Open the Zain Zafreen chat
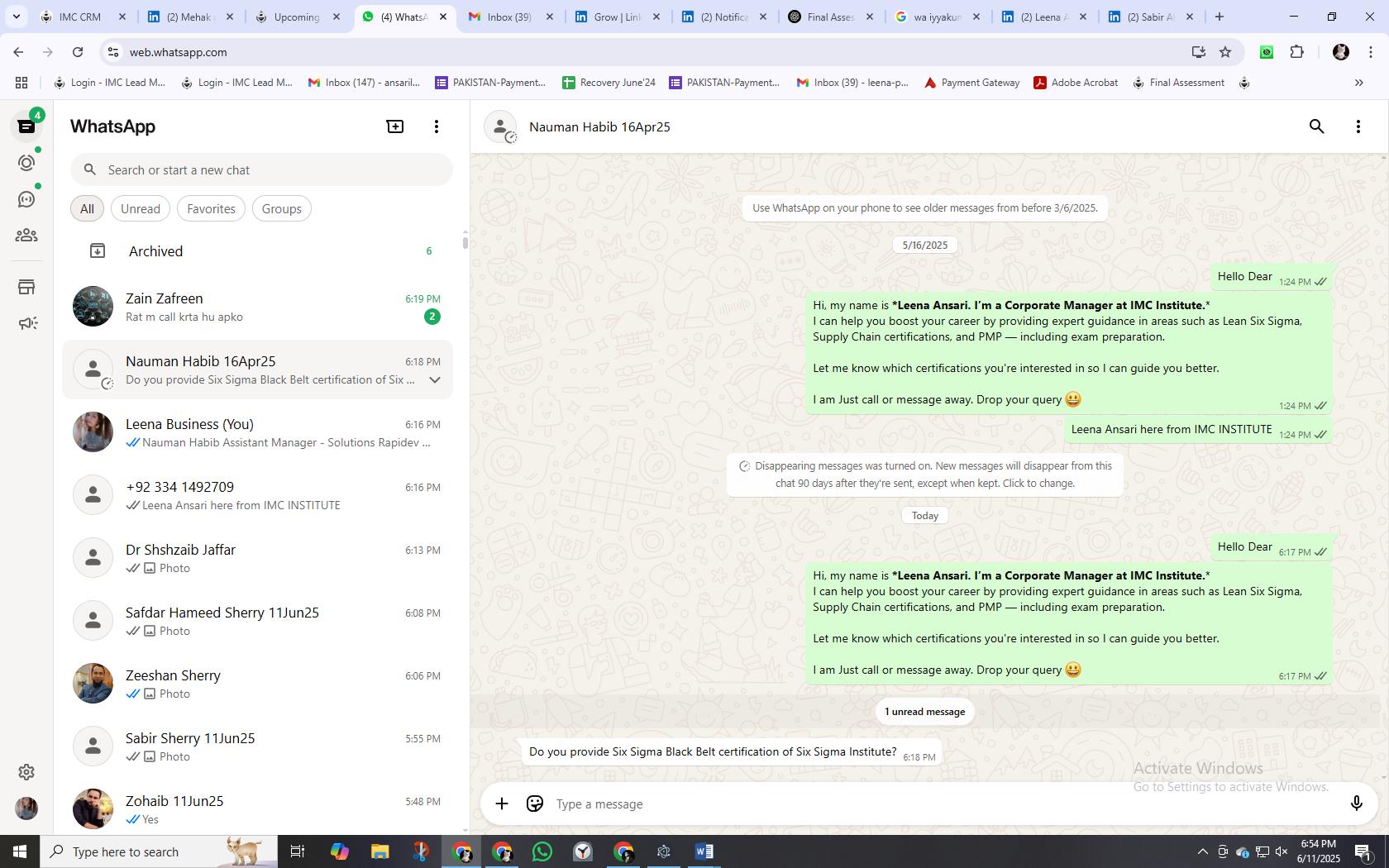Viewport: 1389px width, 868px height. pos(258,307)
